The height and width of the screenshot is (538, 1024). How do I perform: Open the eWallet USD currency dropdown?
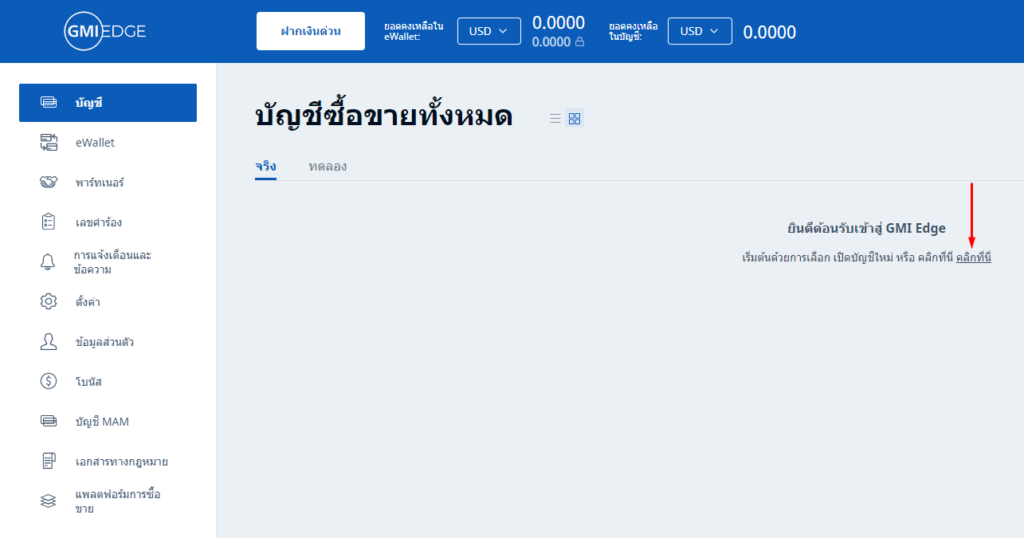pyautogui.click(x=489, y=31)
